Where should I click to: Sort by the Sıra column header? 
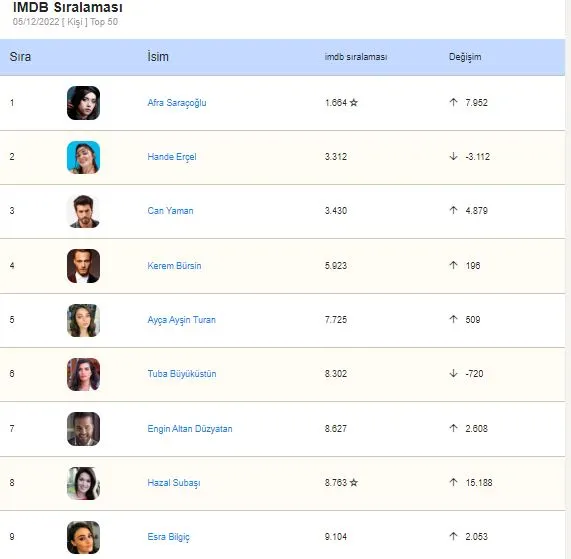point(20,57)
